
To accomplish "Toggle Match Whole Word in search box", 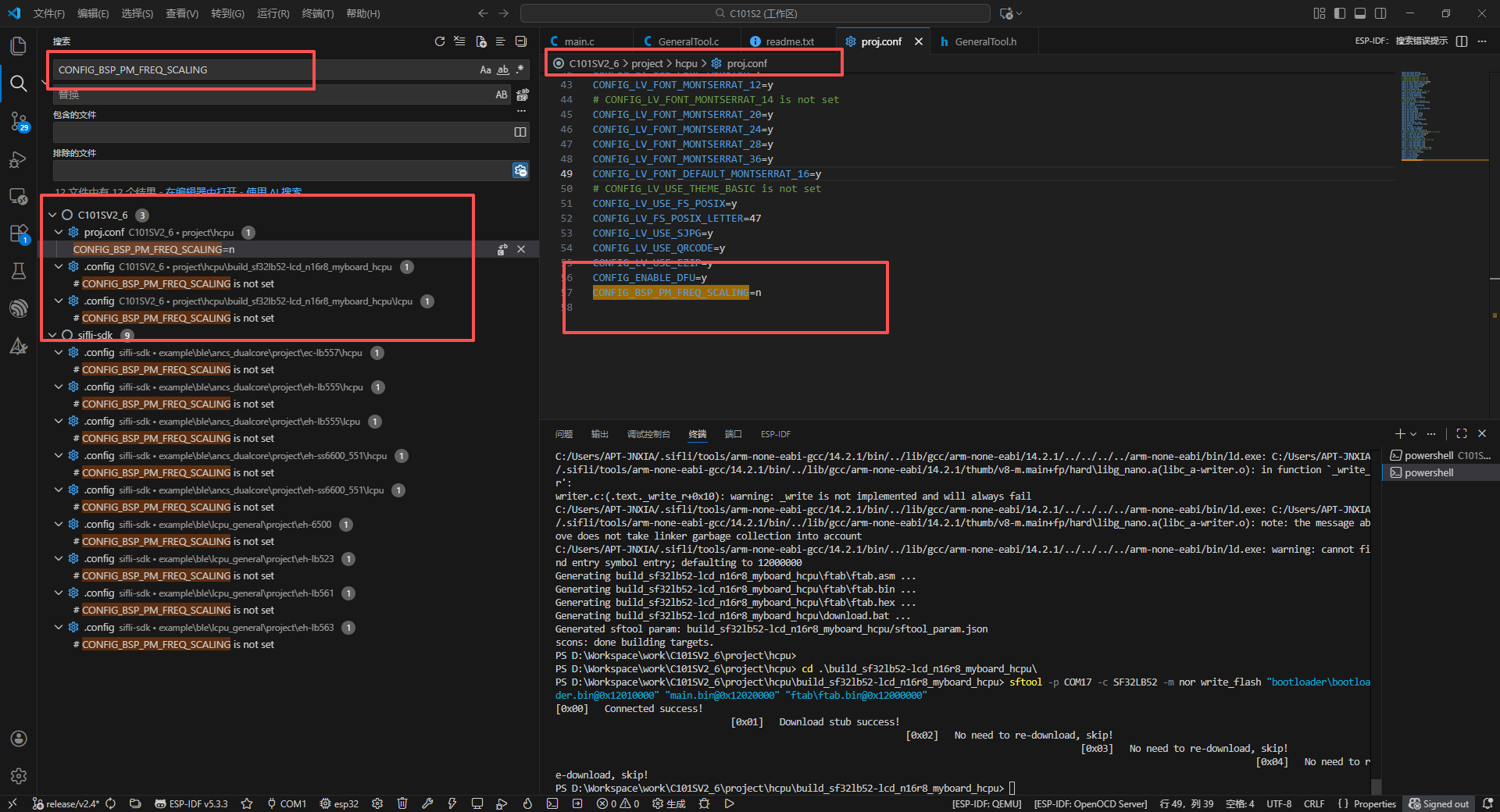I will click(x=503, y=70).
